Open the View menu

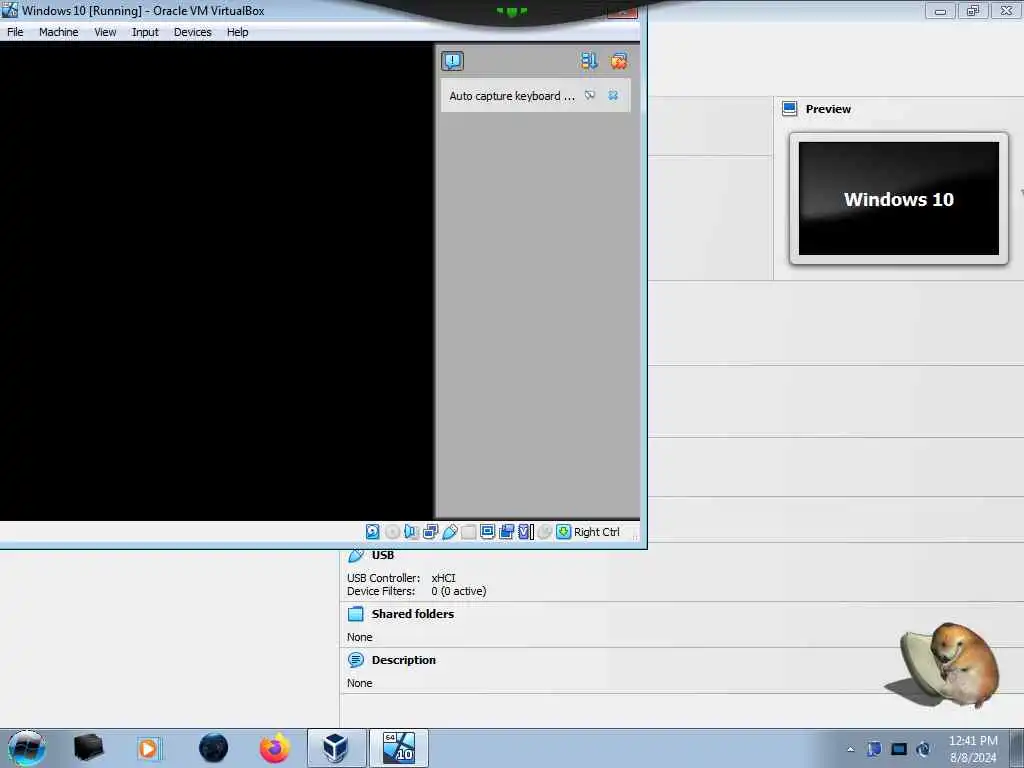click(x=105, y=32)
